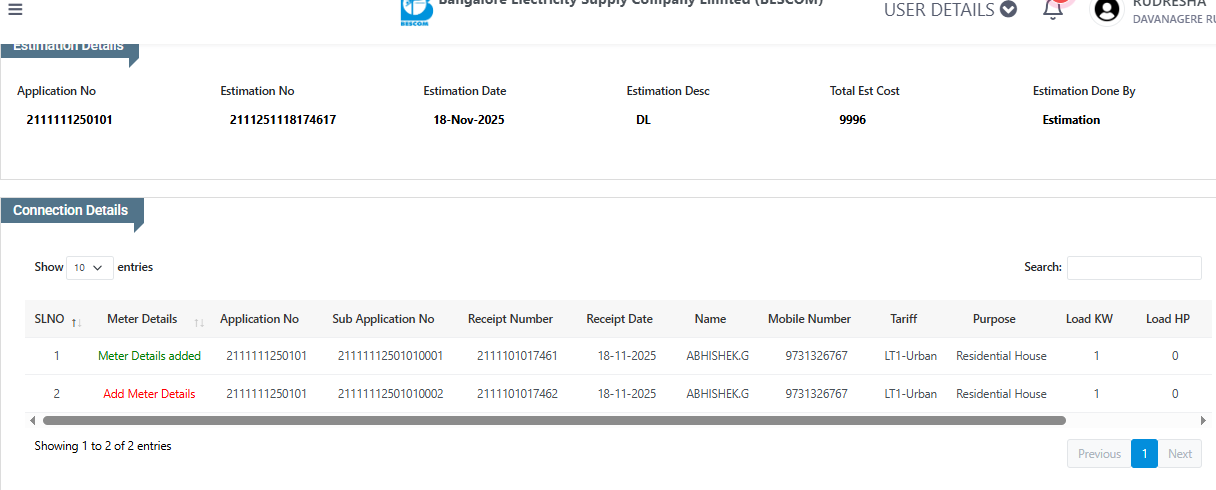Viewport: 1216px width, 490px height.
Task: Click the Connection Details section header
Action: pos(71,211)
